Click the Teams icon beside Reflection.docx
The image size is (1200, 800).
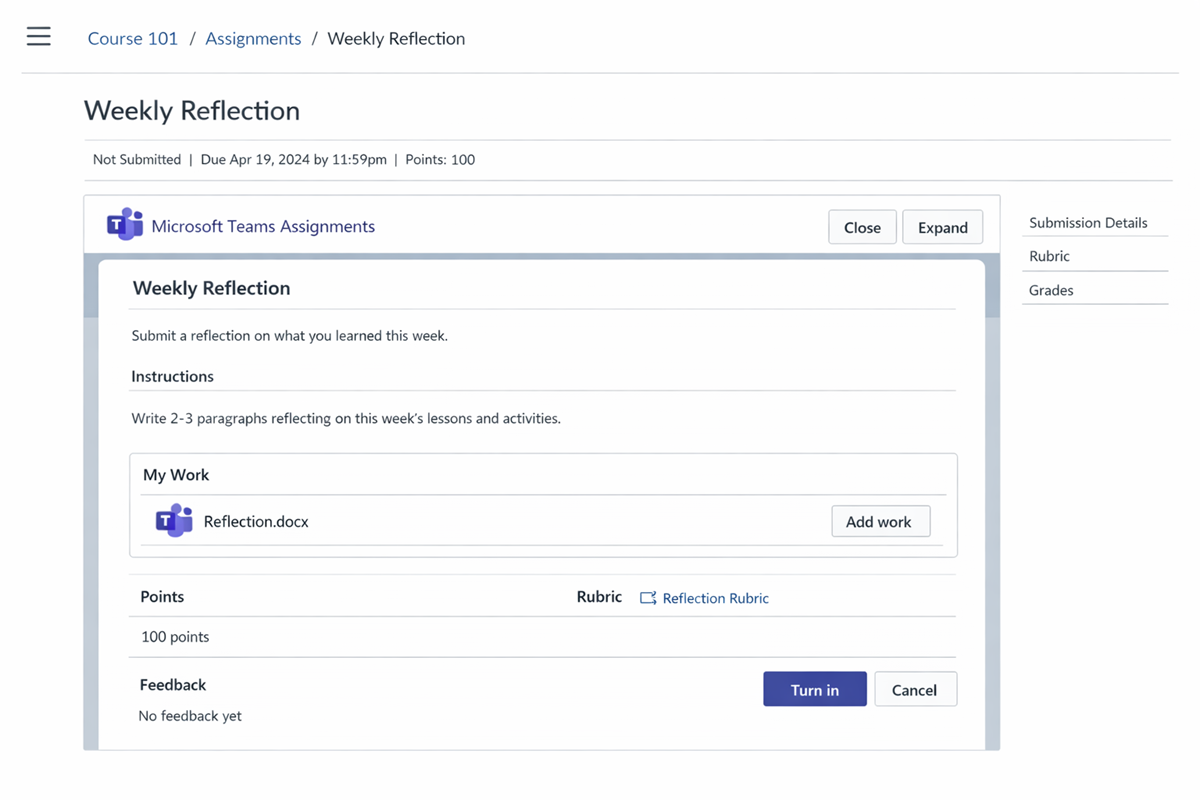tap(174, 521)
